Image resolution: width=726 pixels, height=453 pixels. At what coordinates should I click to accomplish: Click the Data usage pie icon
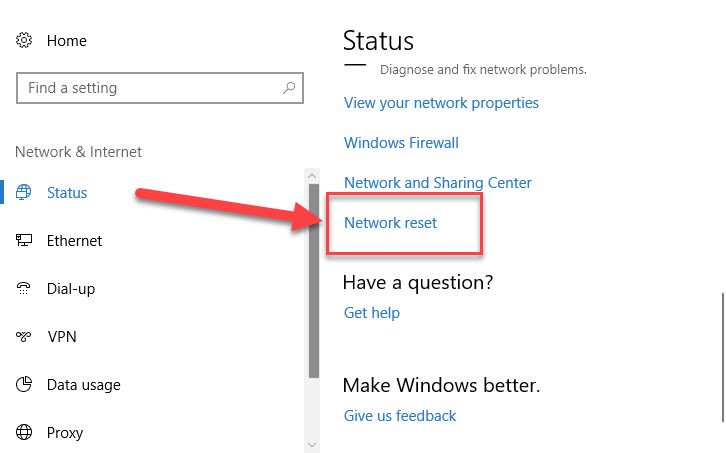tap(24, 384)
